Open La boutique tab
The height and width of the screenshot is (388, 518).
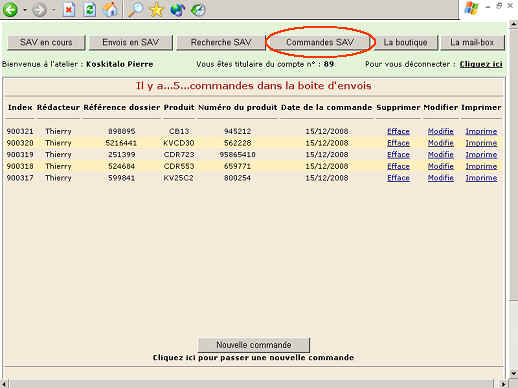click(405, 43)
